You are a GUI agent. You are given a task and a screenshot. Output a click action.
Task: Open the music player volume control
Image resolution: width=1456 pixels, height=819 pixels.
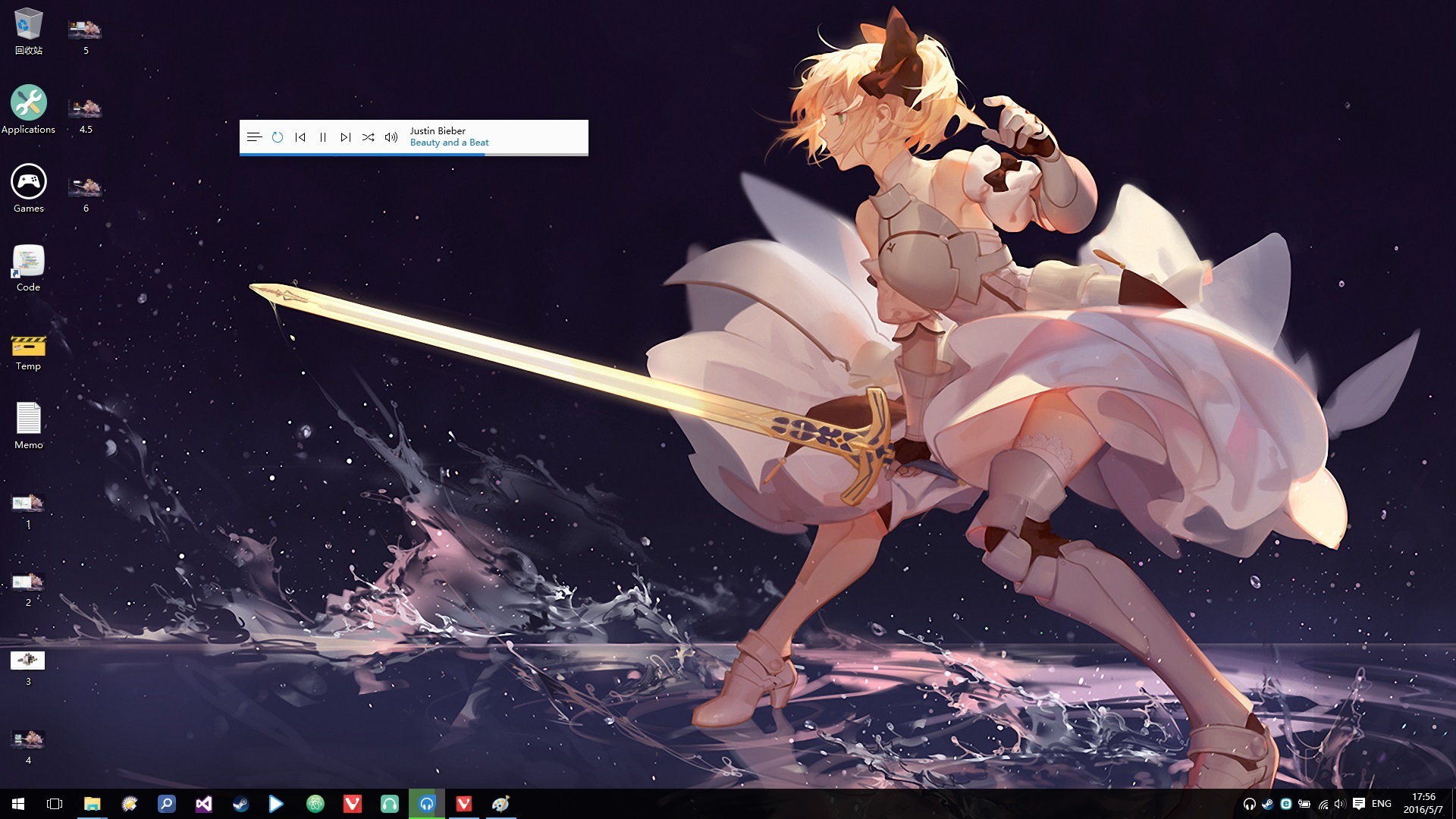pos(391,137)
